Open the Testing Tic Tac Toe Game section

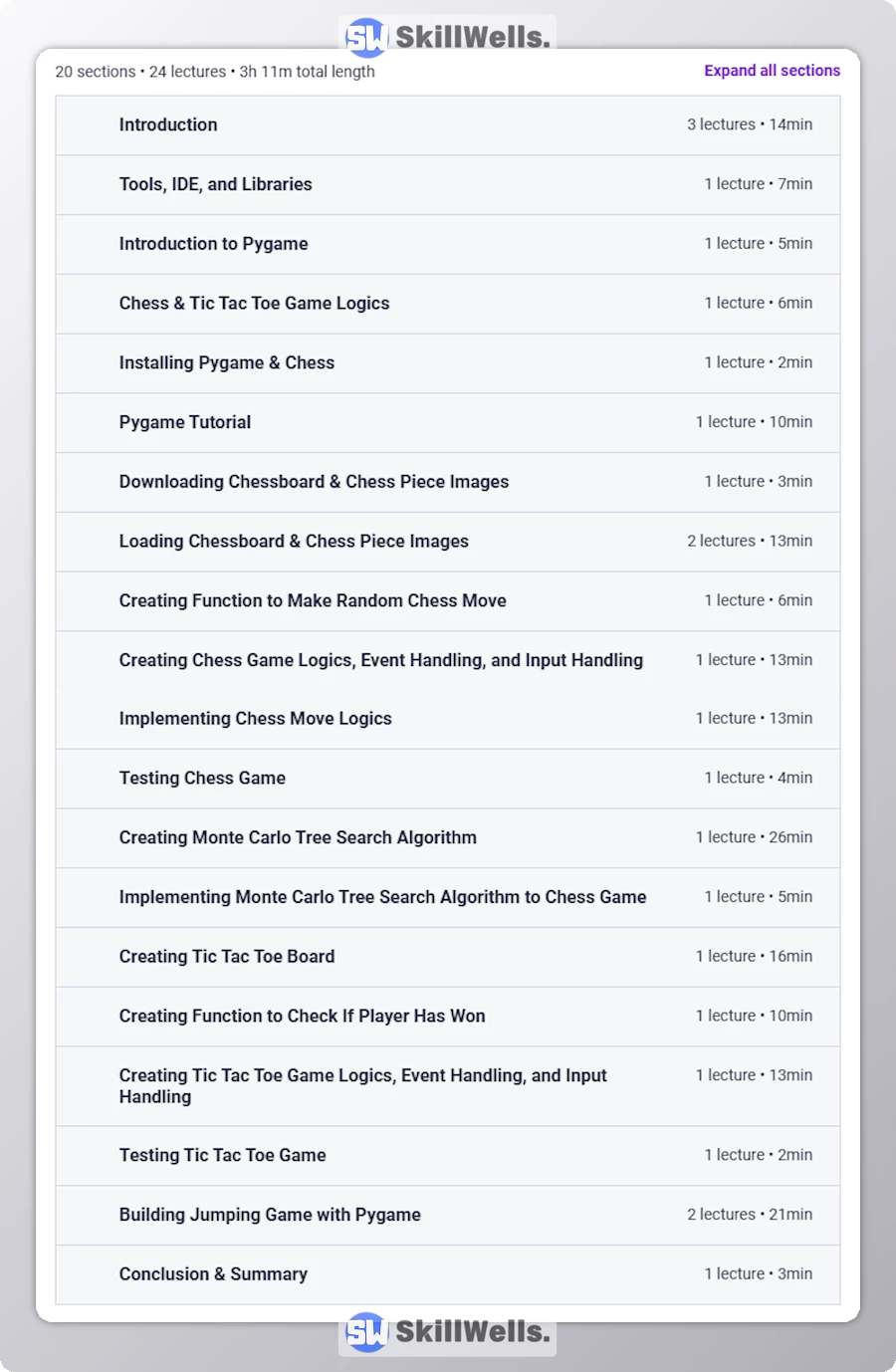click(x=222, y=1156)
